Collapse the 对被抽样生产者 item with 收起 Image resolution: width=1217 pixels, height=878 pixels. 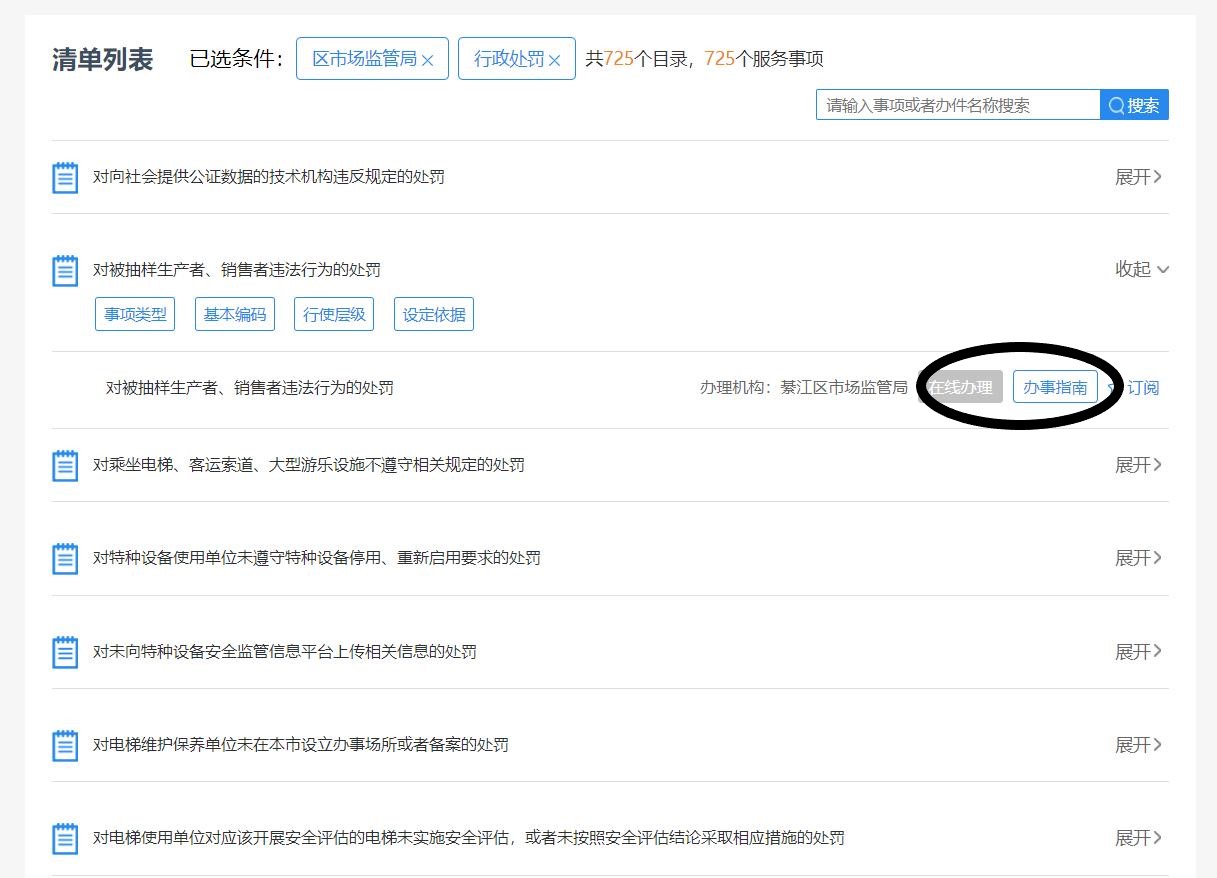1141,269
